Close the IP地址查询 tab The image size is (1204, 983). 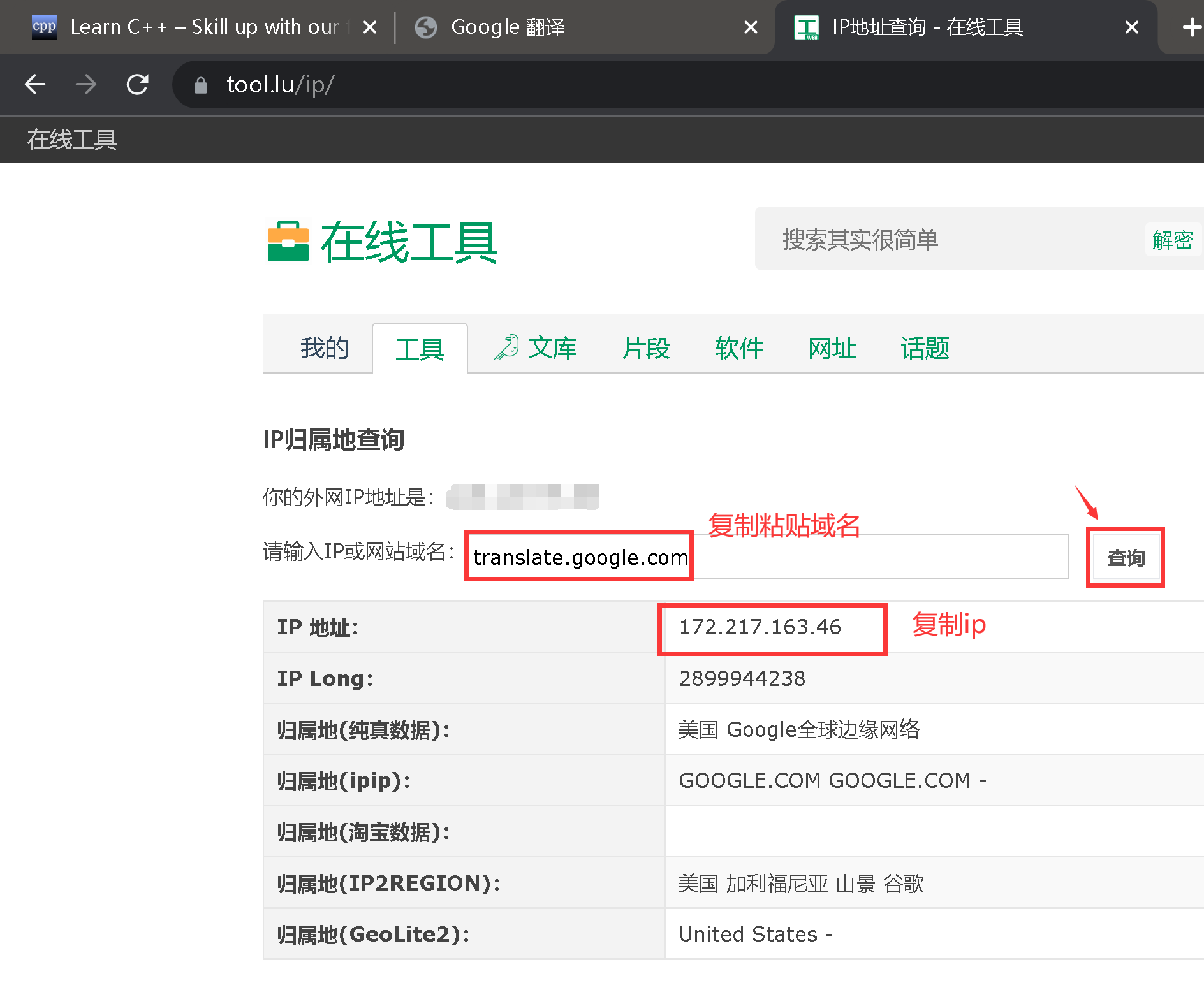(x=1132, y=27)
